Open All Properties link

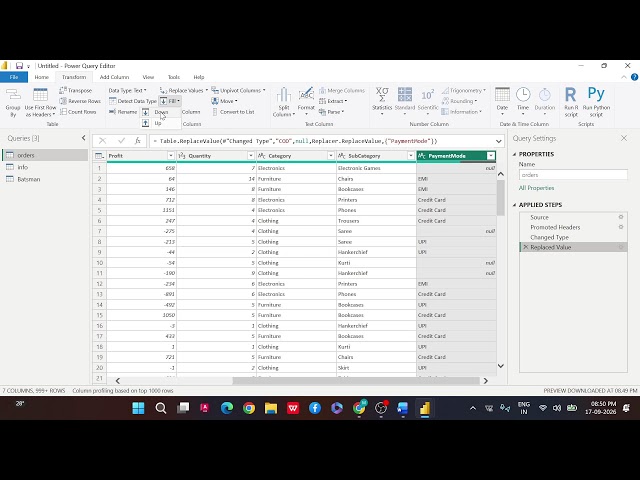tap(536, 188)
